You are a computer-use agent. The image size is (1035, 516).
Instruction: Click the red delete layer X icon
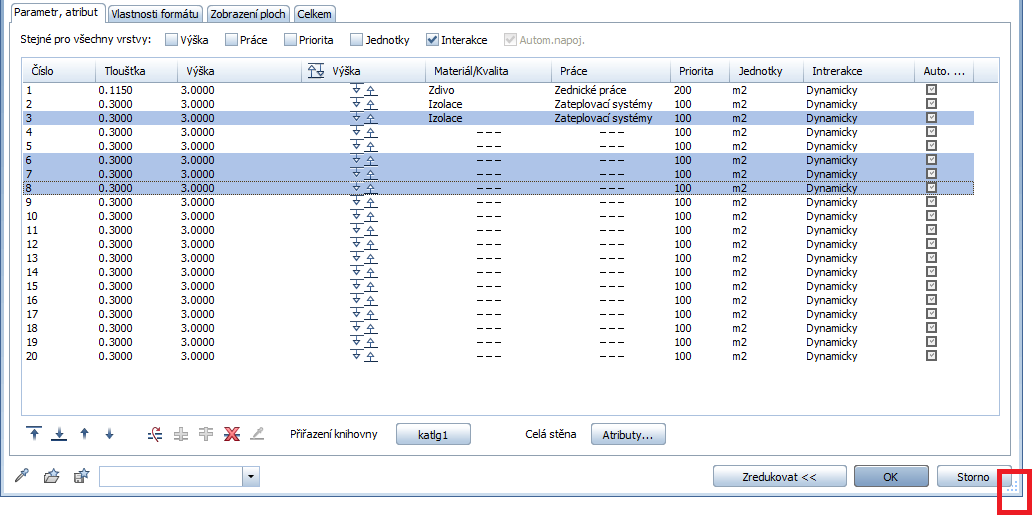[232, 434]
